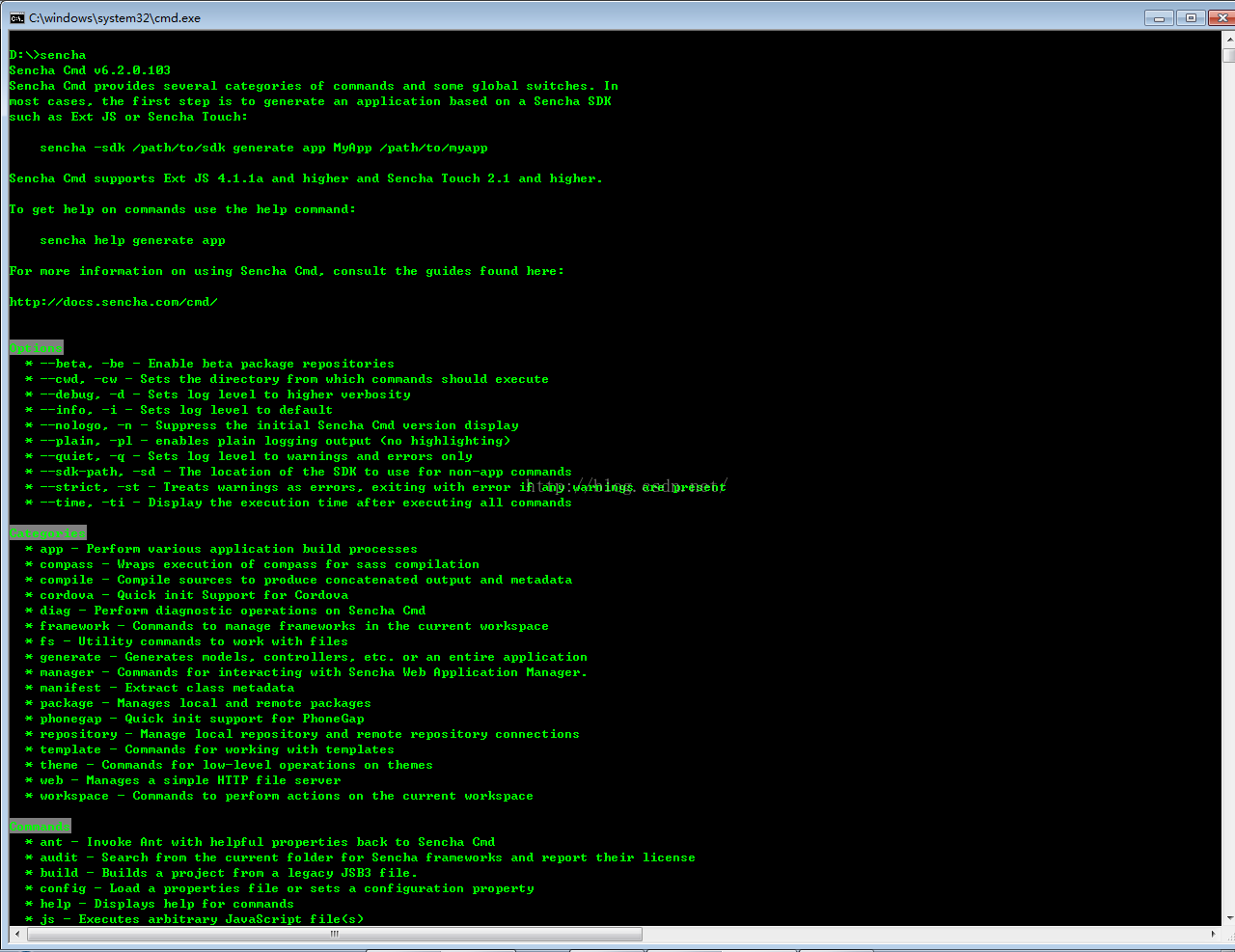Click the 'workspace' category line
This screenshot has height=952, width=1235.
coord(279,796)
